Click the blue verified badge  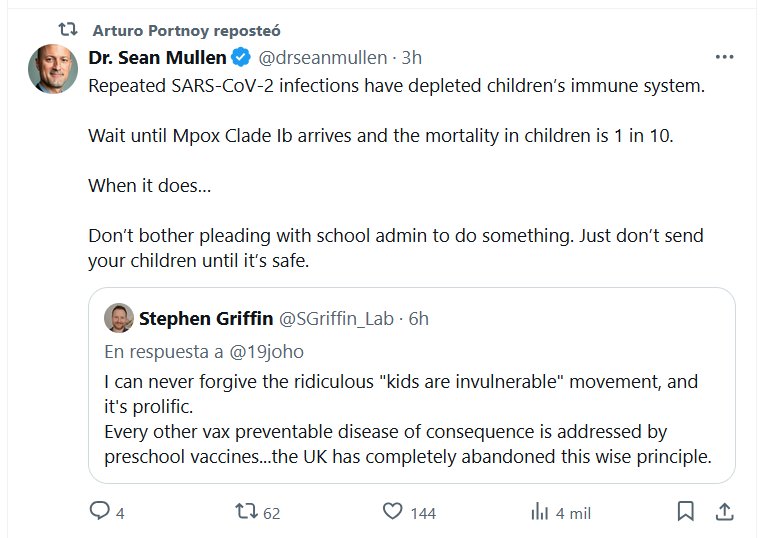tap(240, 57)
